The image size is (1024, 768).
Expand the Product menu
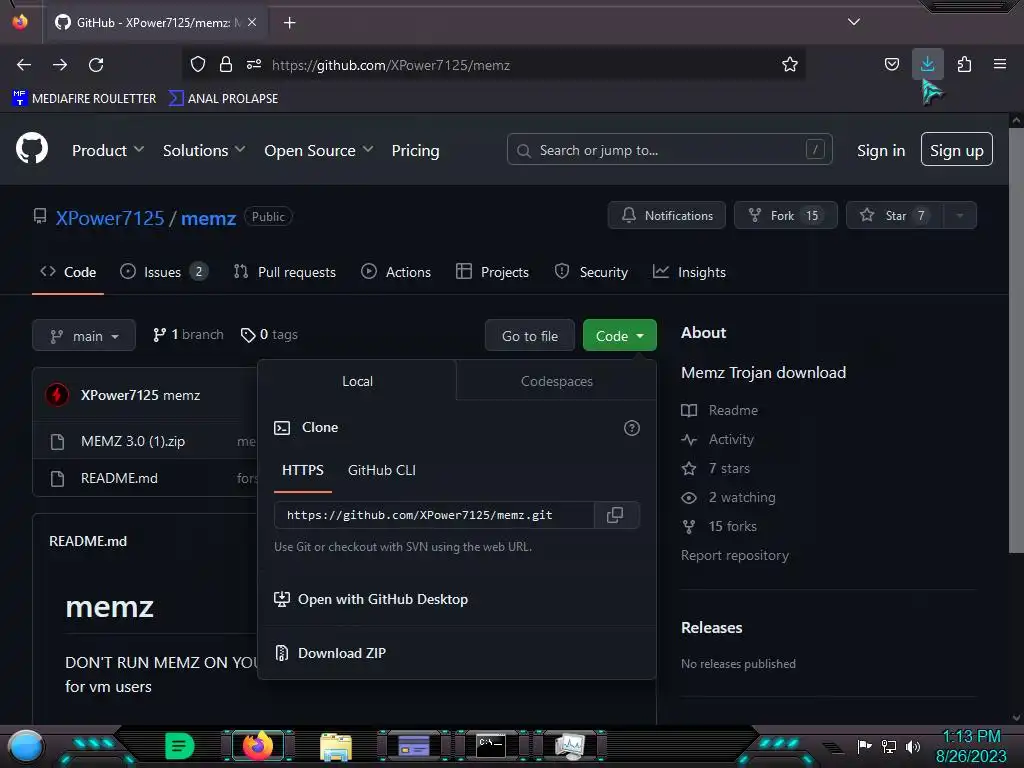pos(108,150)
